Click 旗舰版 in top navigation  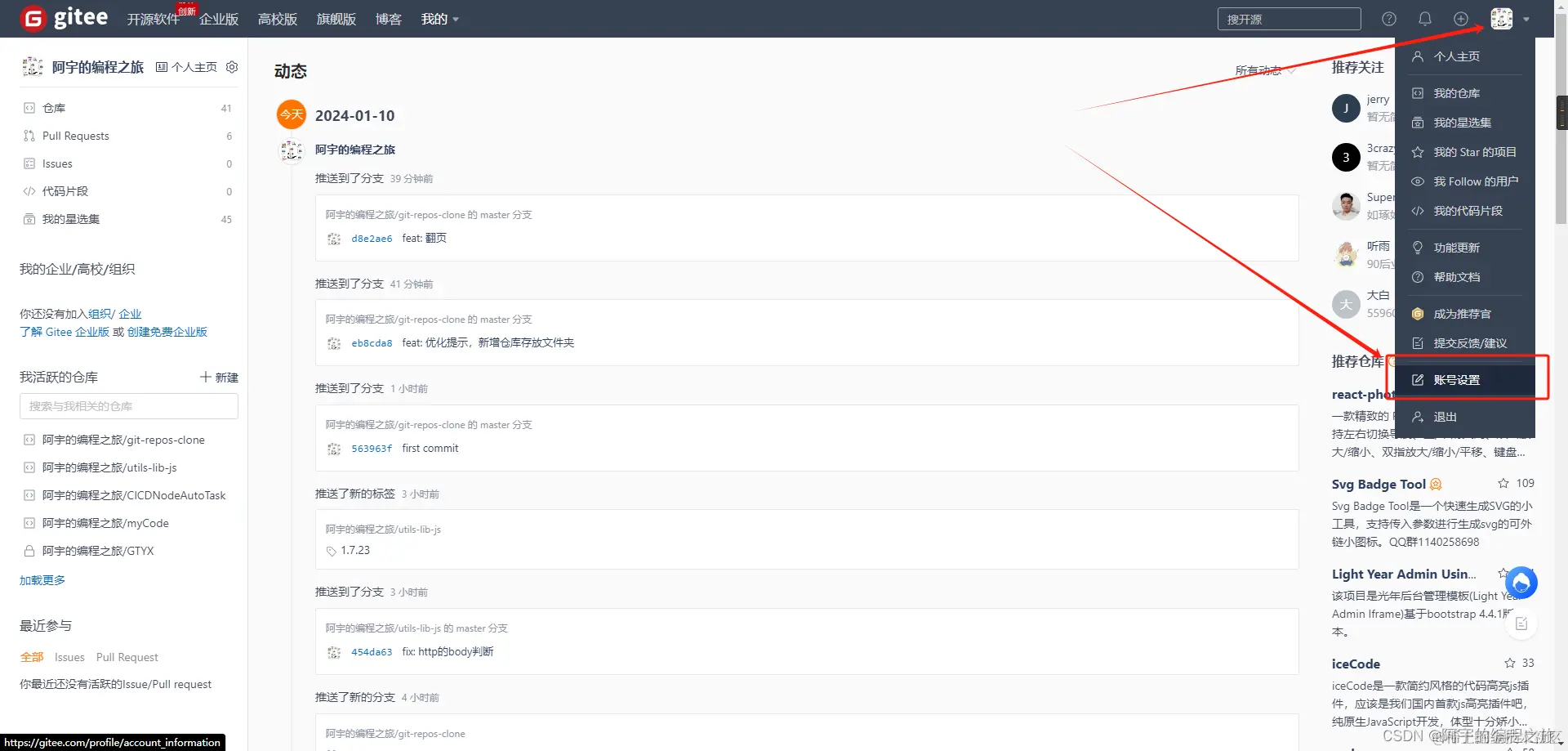pos(336,19)
